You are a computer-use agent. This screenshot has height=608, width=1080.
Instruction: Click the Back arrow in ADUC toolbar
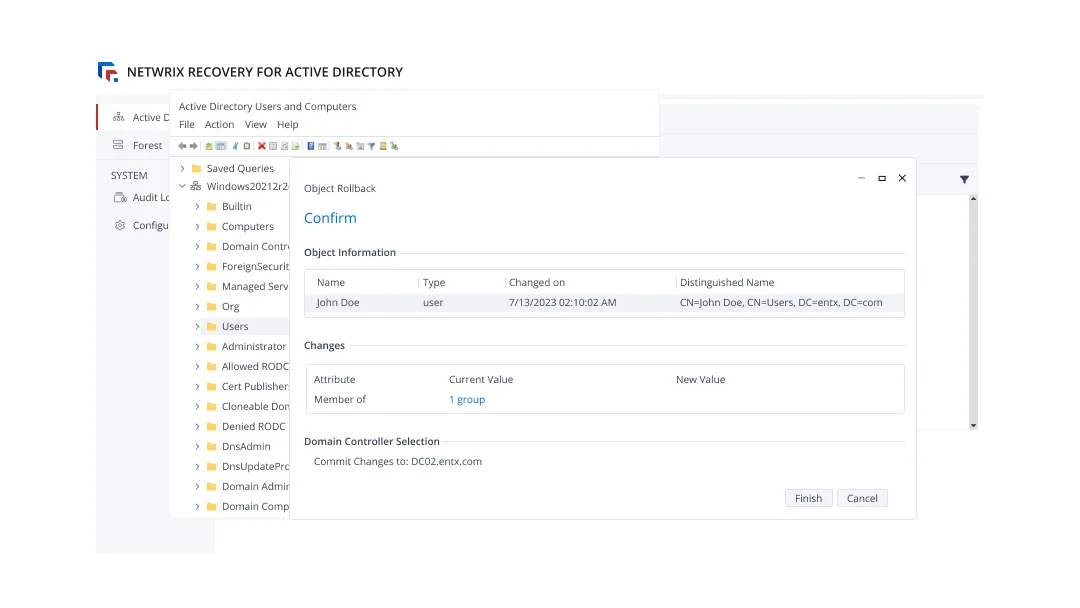coord(183,146)
